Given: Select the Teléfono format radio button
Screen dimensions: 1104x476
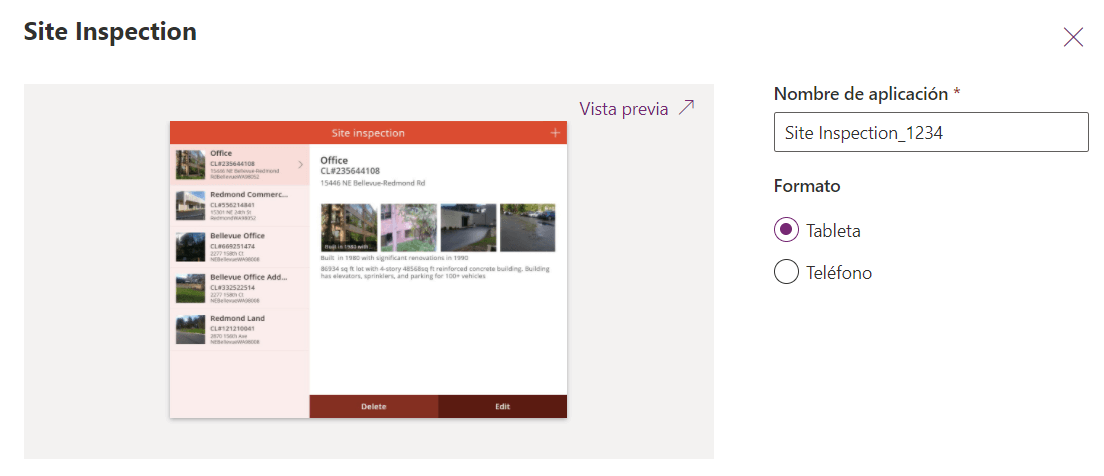Looking at the screenshot, I should click(x=786, y=272).
